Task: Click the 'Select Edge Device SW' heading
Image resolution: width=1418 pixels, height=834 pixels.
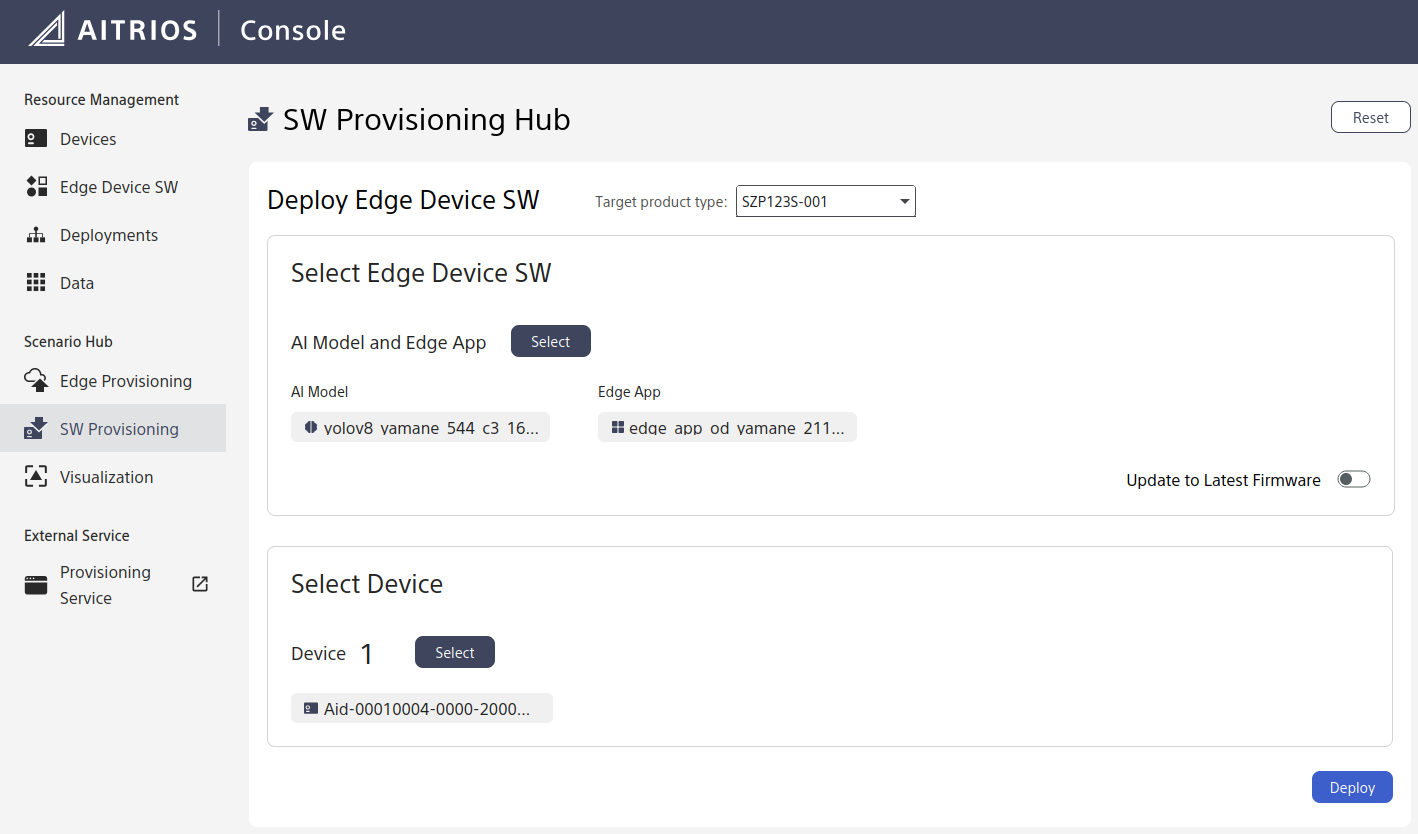Action: pos(421,273)
